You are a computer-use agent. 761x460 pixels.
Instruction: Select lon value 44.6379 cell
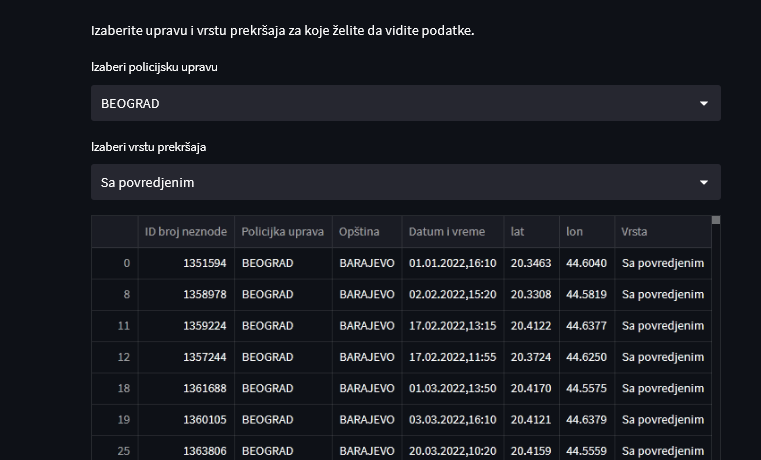pos(586,420)
